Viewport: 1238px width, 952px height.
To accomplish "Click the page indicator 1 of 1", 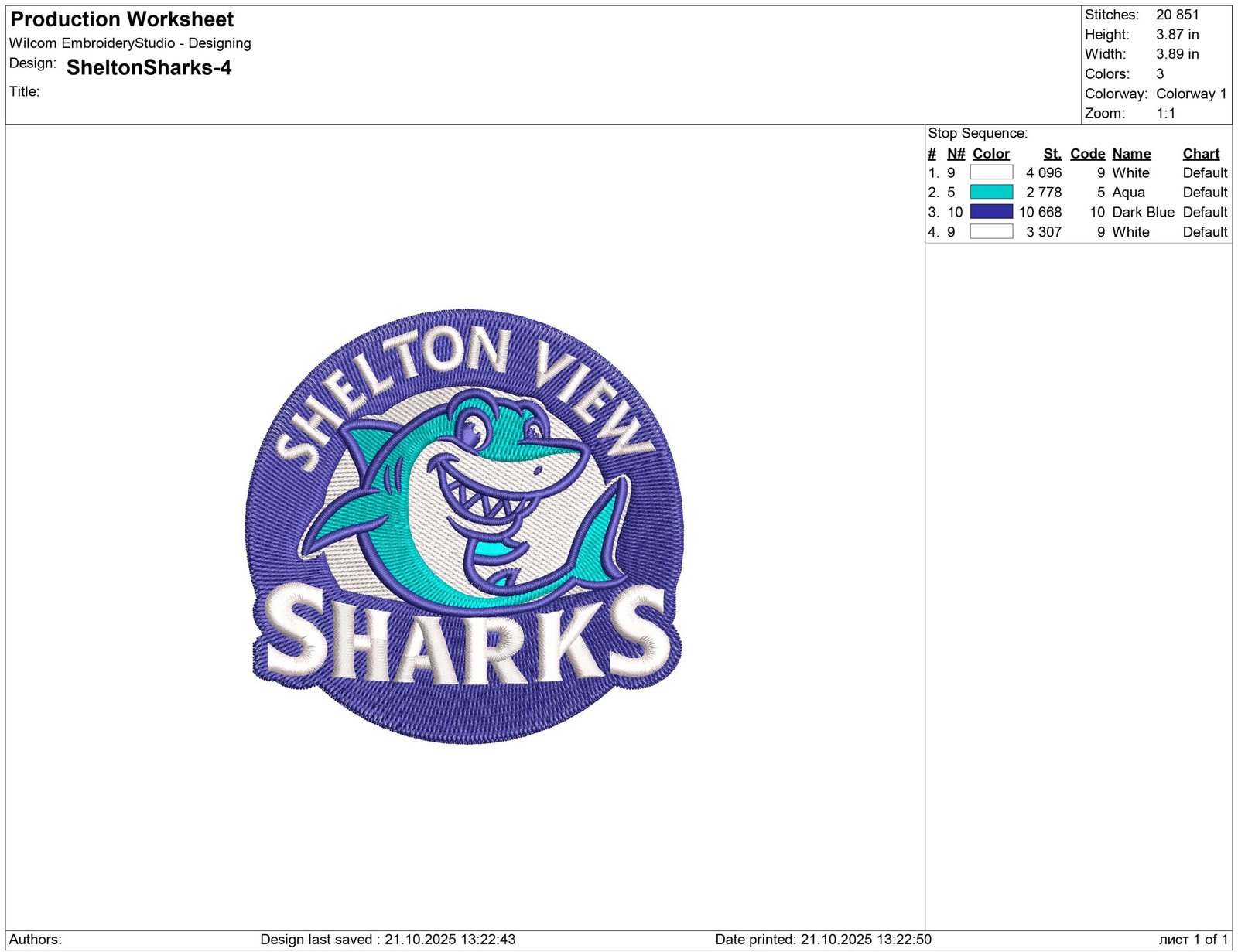I will [1193, 940].
